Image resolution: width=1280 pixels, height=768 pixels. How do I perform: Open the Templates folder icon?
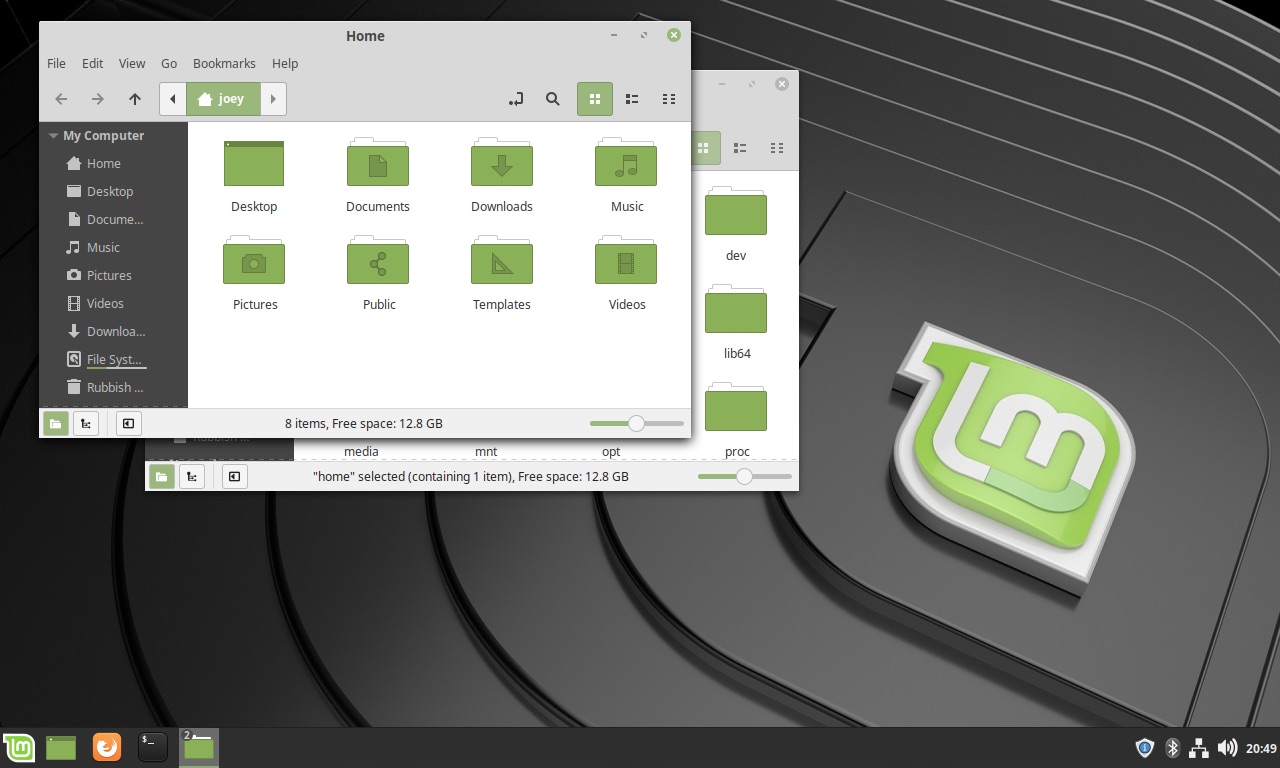click(501, 261)
